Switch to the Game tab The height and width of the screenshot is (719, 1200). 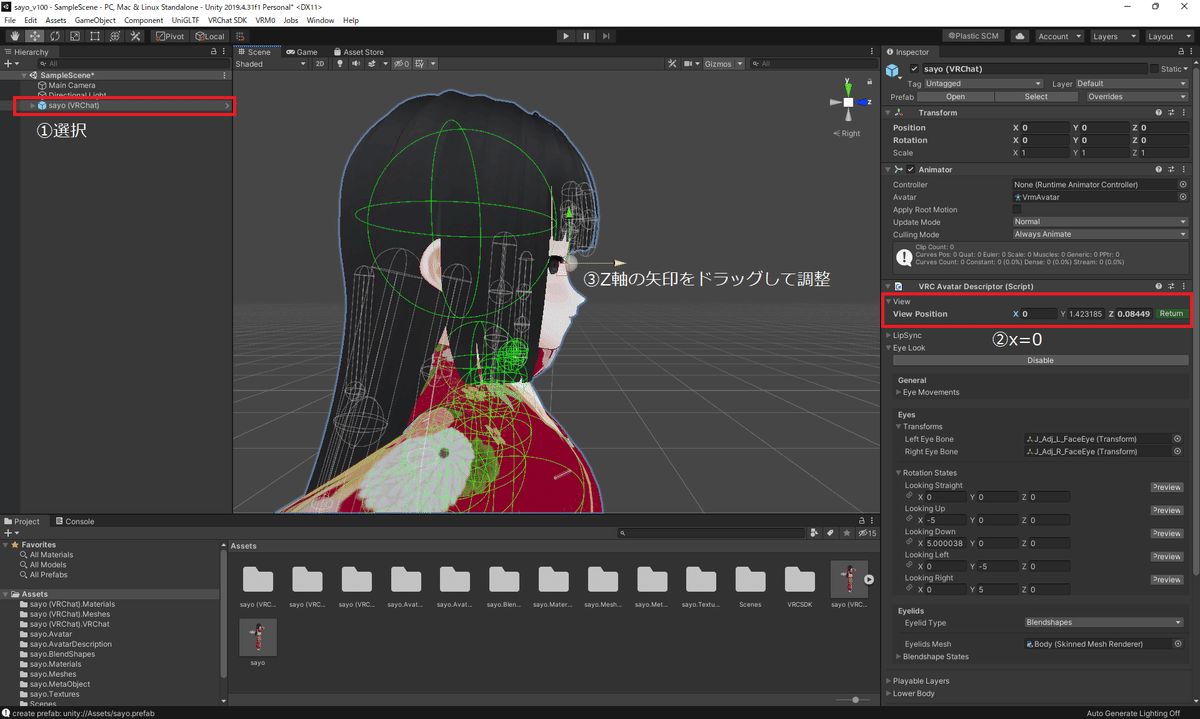301,52
